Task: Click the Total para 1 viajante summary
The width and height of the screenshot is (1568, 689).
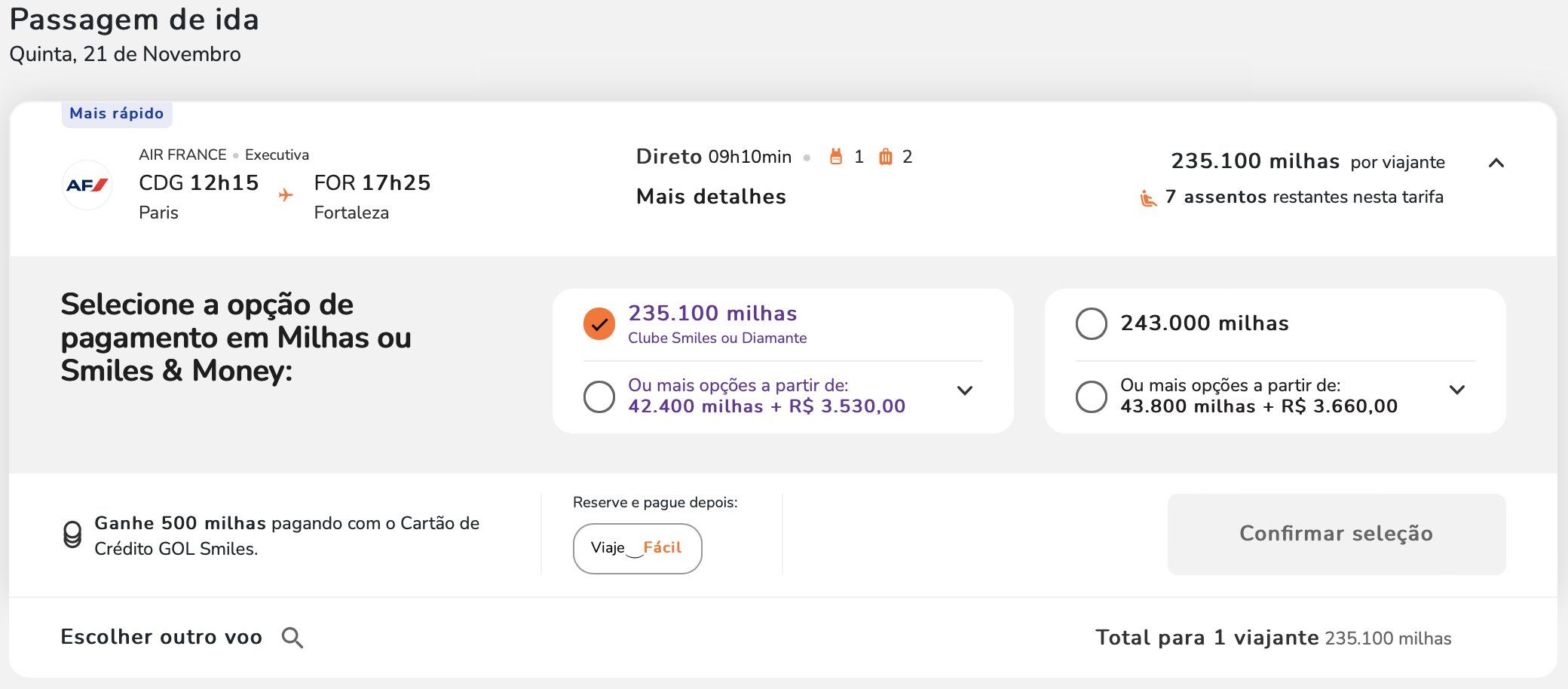Action: point(1272,638)
